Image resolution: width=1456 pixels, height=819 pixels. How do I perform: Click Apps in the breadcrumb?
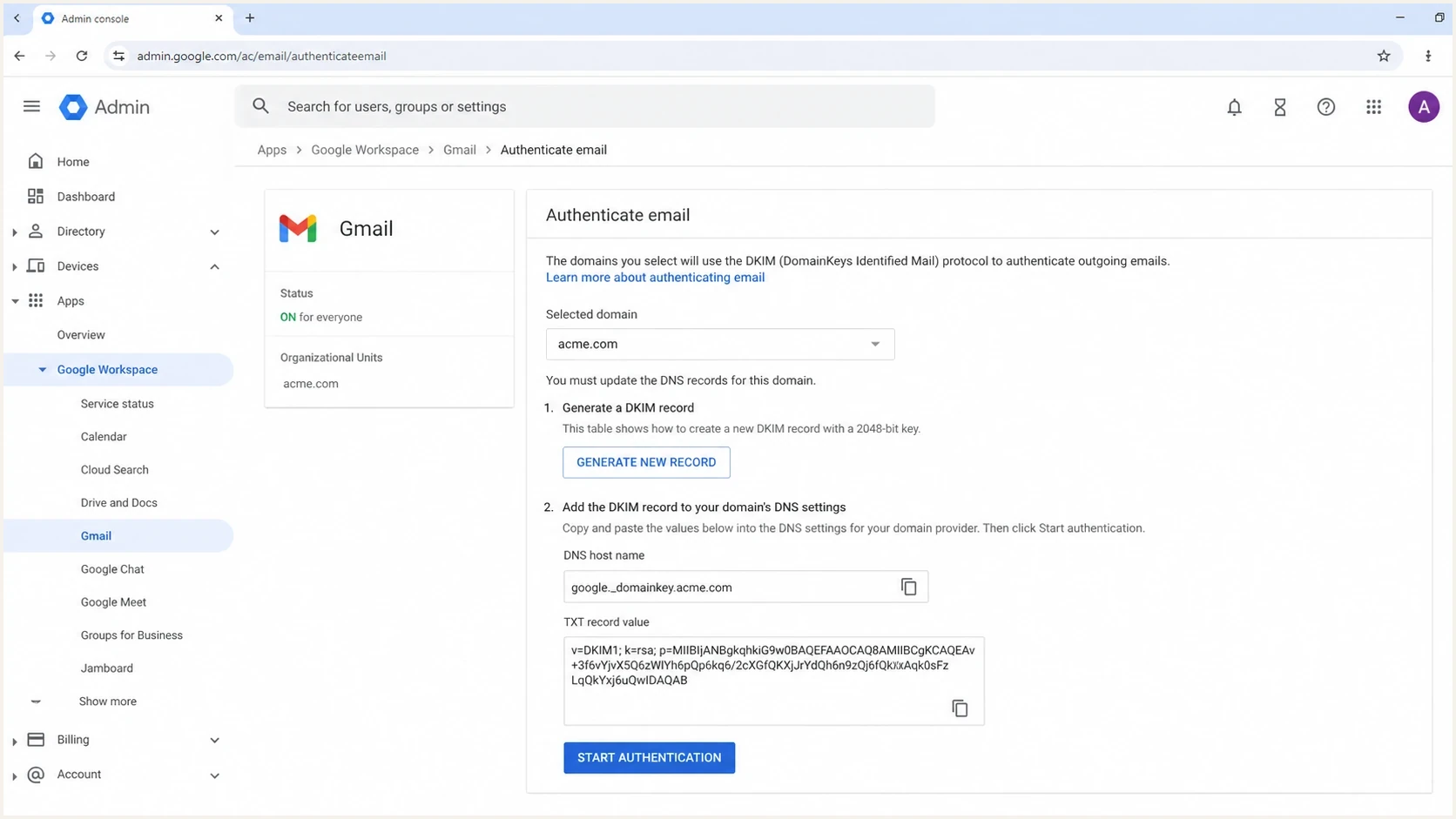click(272, 150)
